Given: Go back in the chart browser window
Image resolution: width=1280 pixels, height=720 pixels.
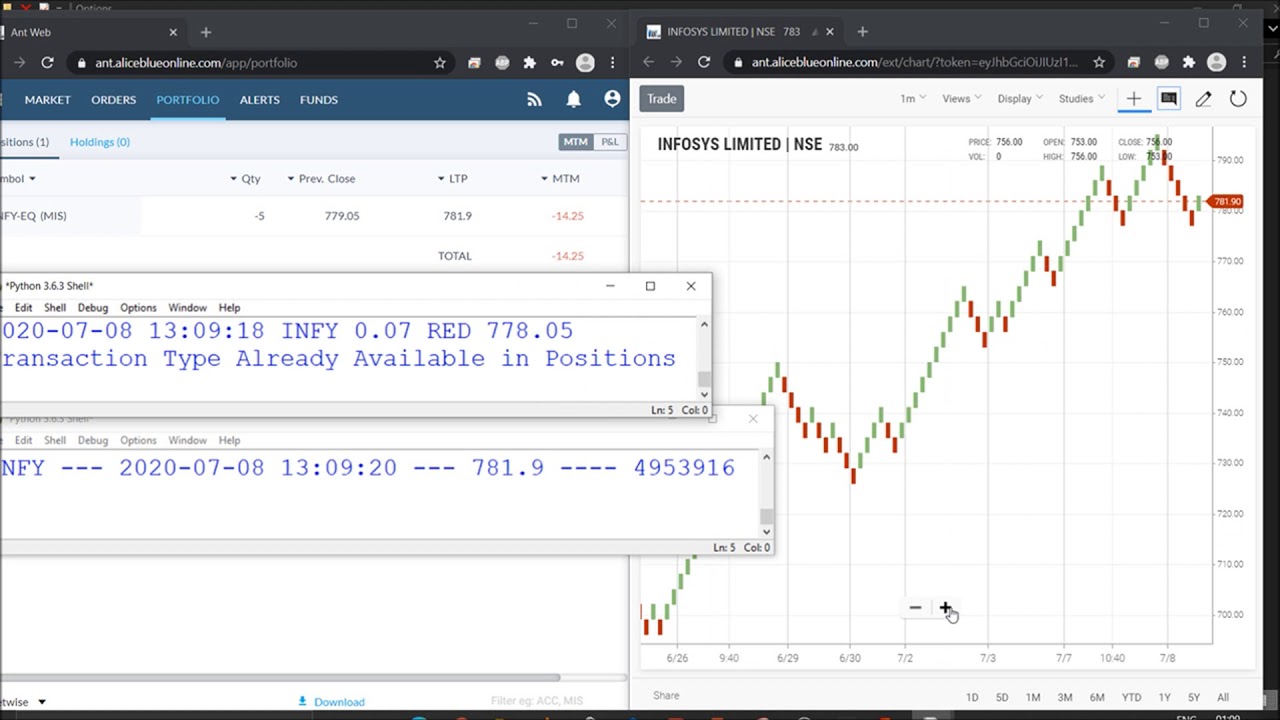Looking at the screenshot, I should pyautogui.click(x=648, y=62).
